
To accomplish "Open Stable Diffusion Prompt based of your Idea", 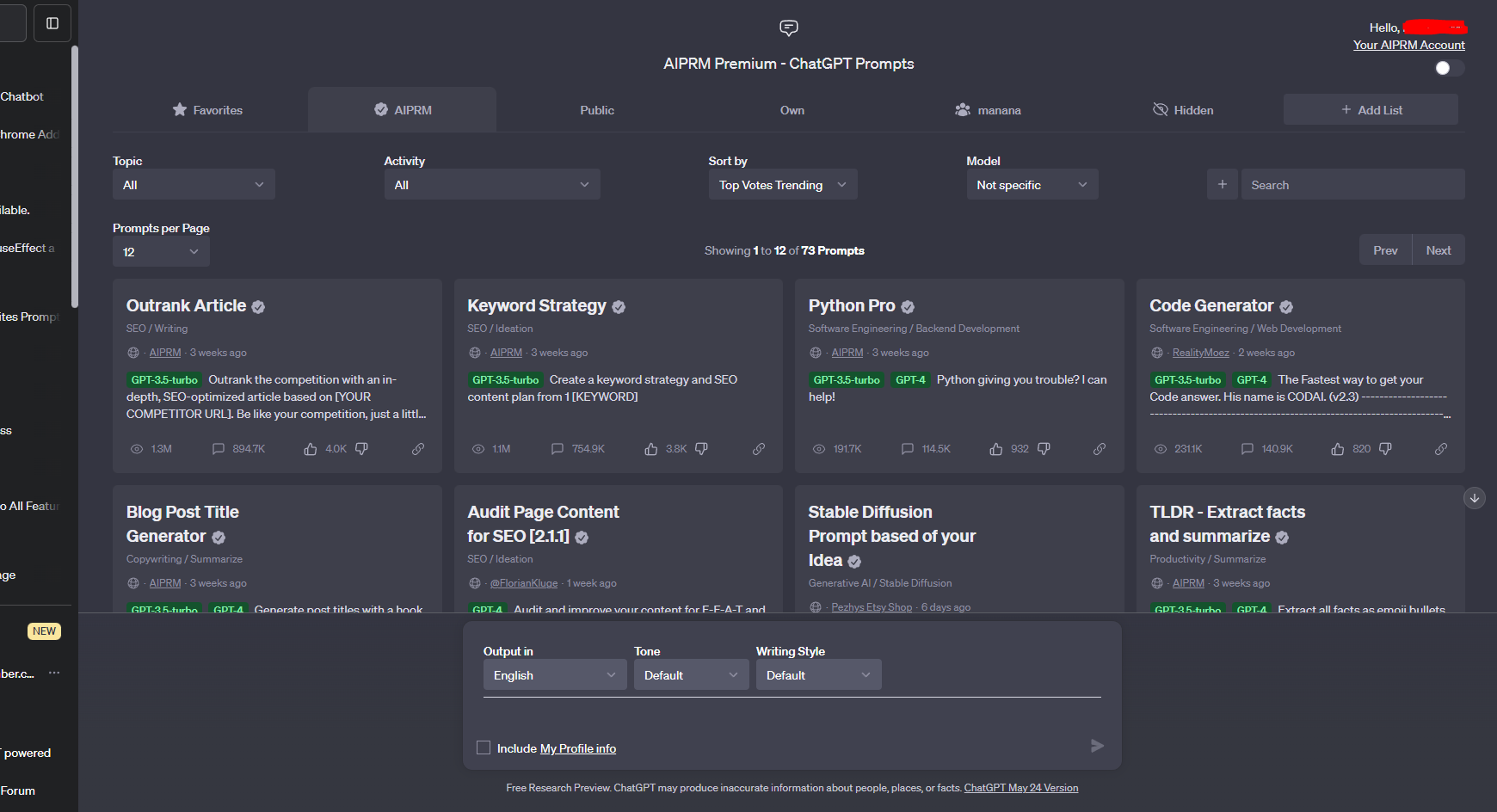I will (x=892, y=536).
